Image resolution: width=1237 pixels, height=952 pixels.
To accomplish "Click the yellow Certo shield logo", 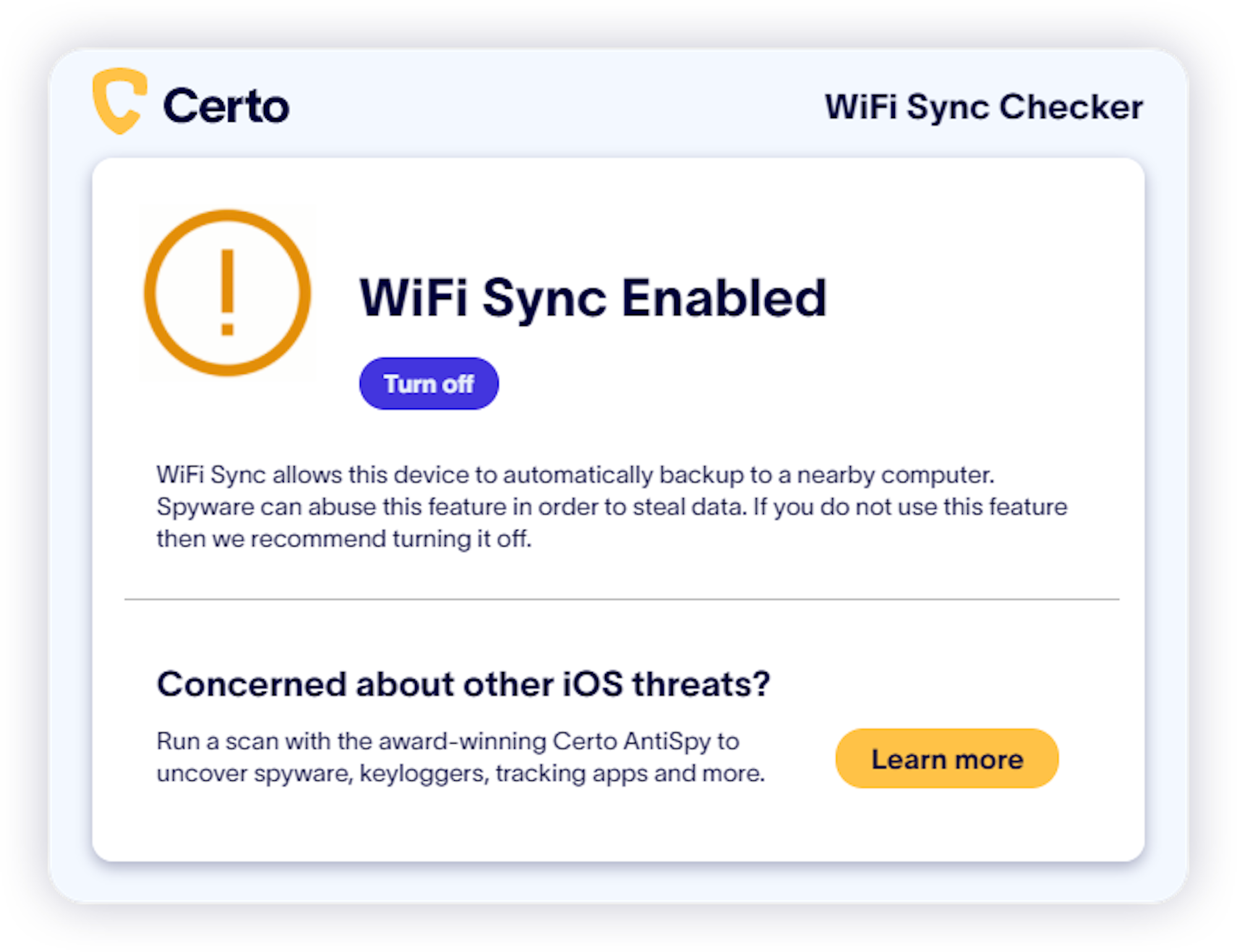I will point(119,101).
